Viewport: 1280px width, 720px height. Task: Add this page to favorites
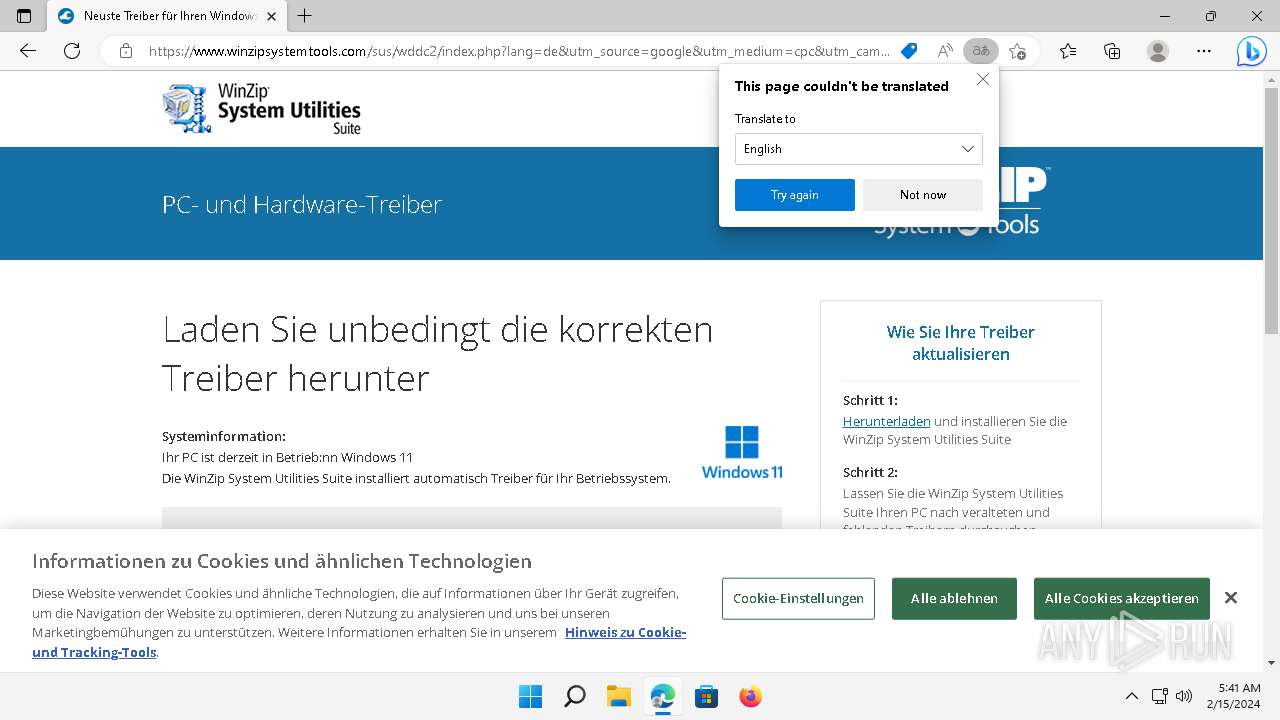coord(1017,51)
